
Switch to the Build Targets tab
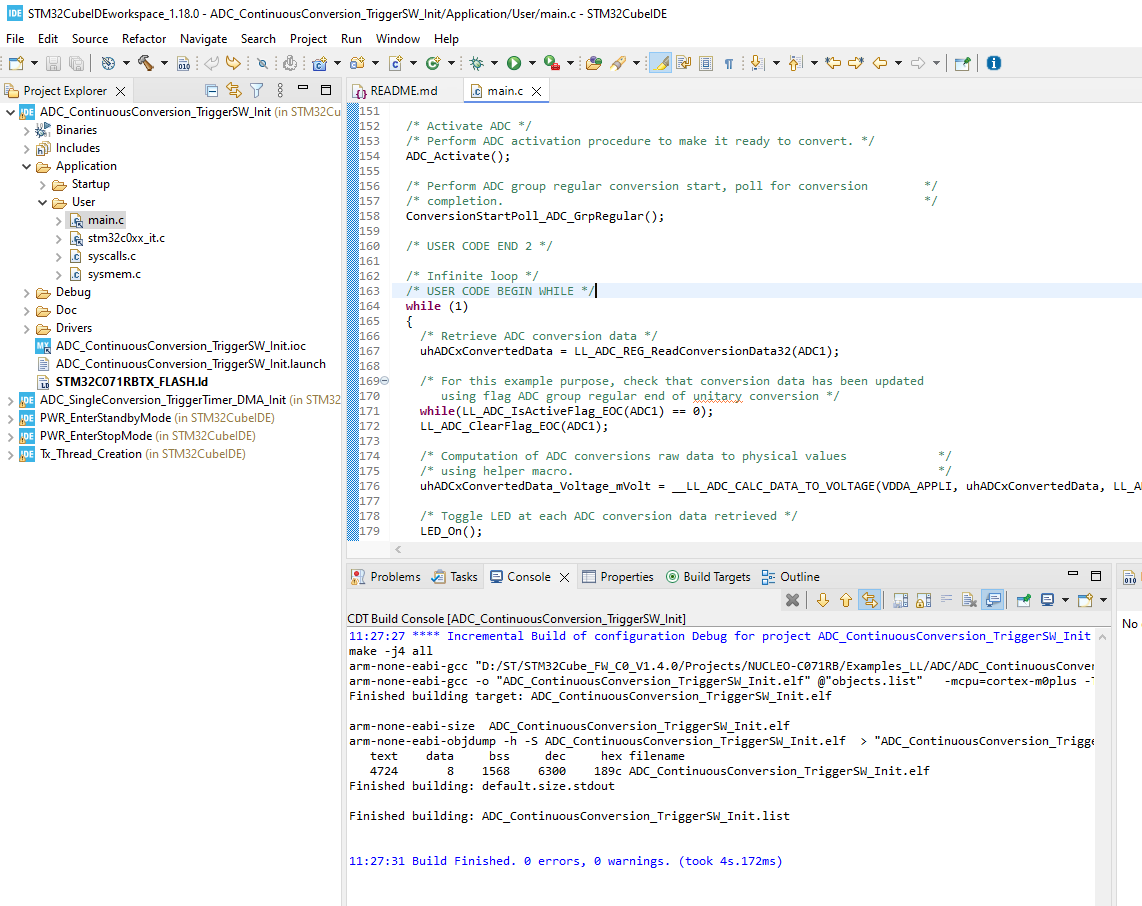pyautogui.click(x=708, y=577)
